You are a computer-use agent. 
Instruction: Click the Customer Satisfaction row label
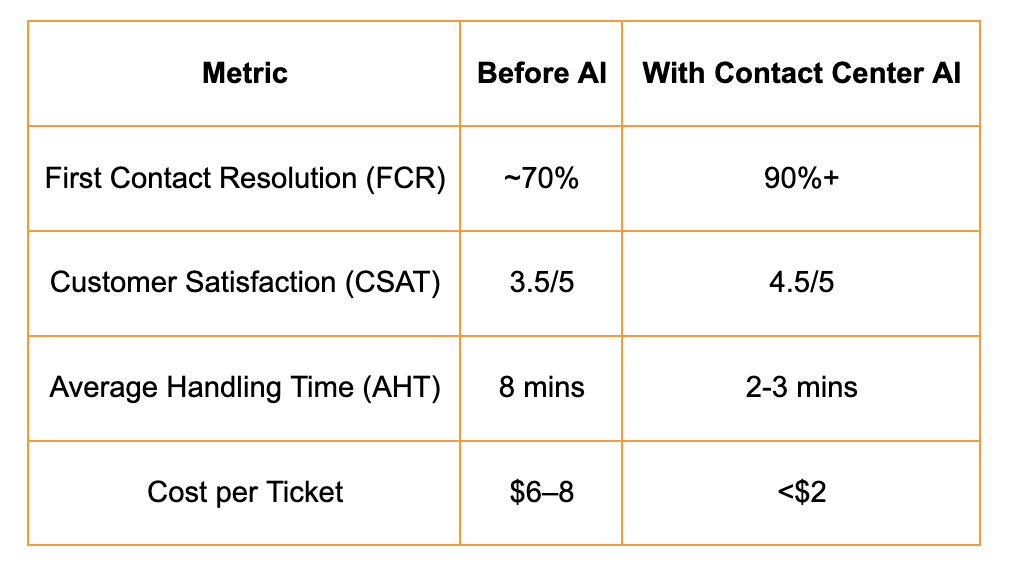(x=245, y=282)
